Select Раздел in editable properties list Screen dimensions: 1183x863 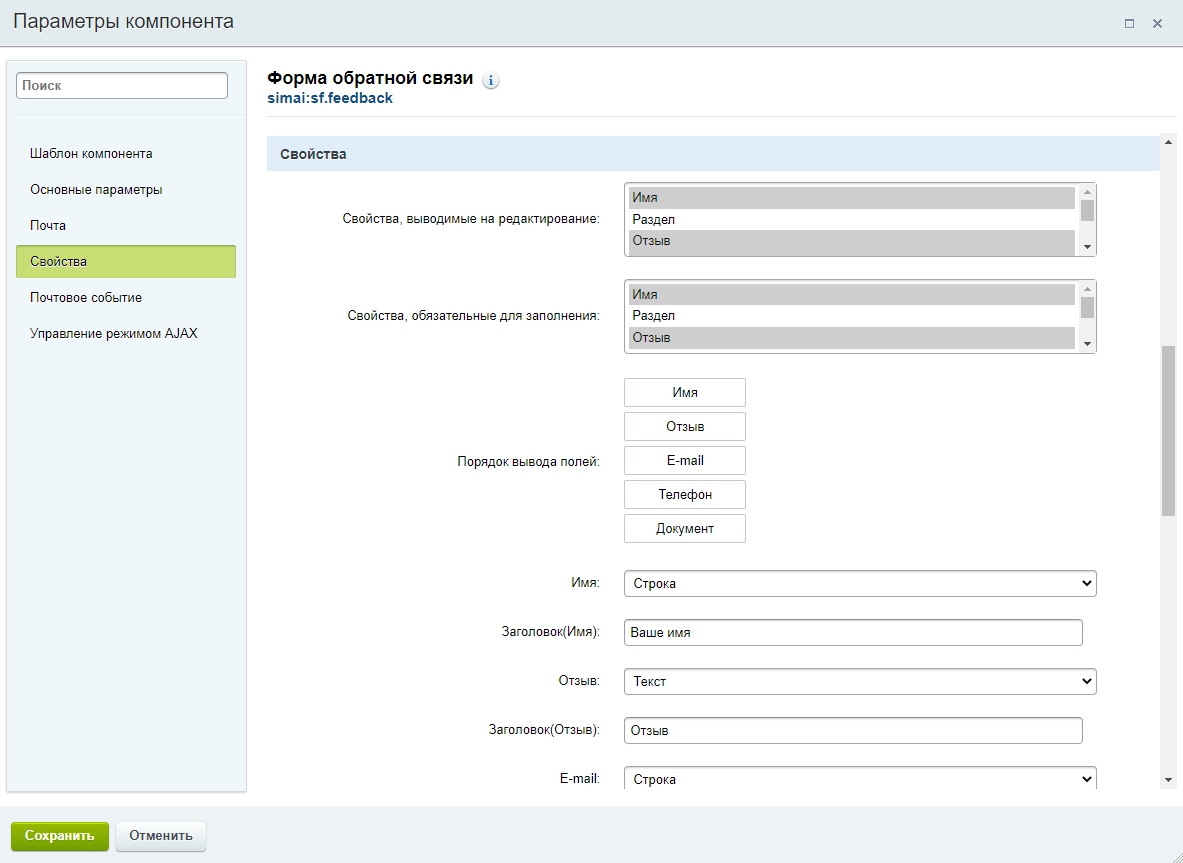[851, 219]
